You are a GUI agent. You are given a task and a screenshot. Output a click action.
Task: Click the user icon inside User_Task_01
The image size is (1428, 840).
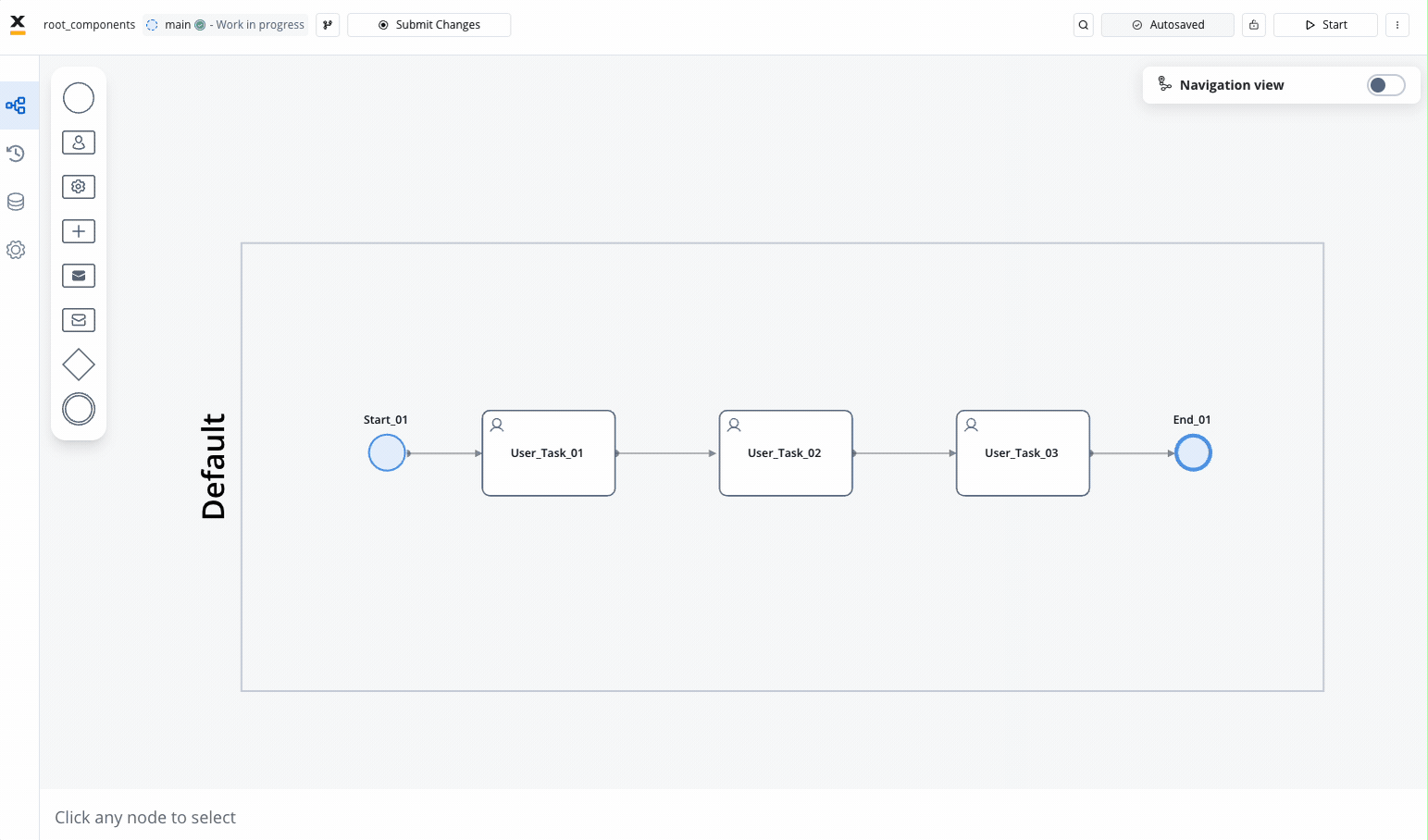click(x=497, y=426)
